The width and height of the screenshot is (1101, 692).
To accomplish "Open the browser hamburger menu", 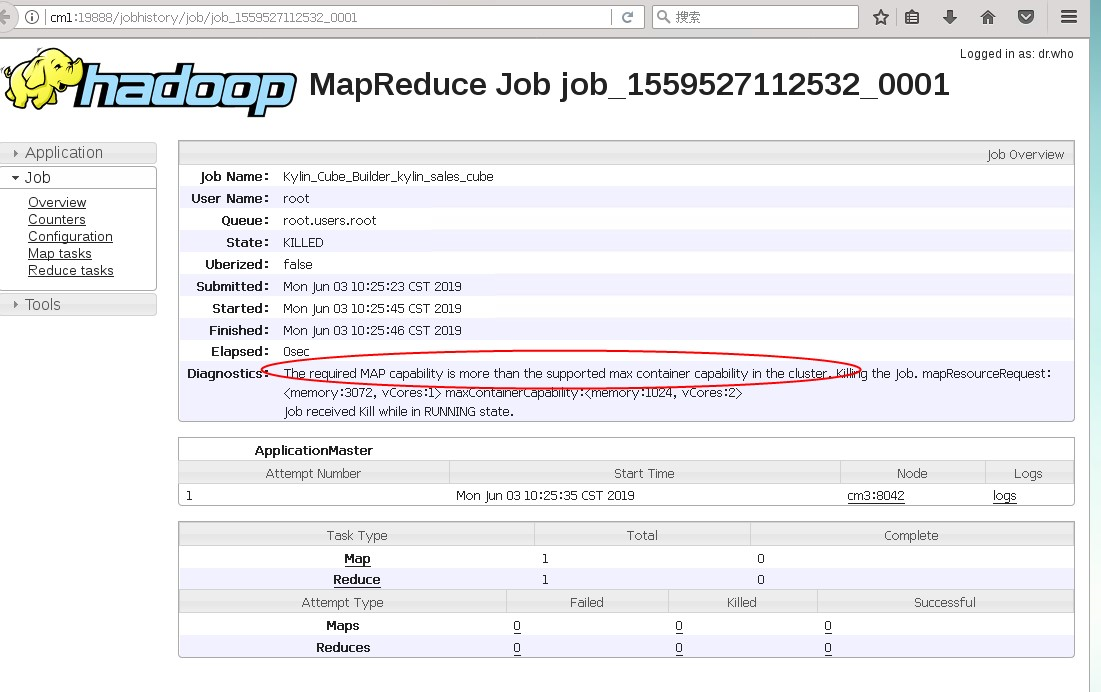I will (1069, 17).
